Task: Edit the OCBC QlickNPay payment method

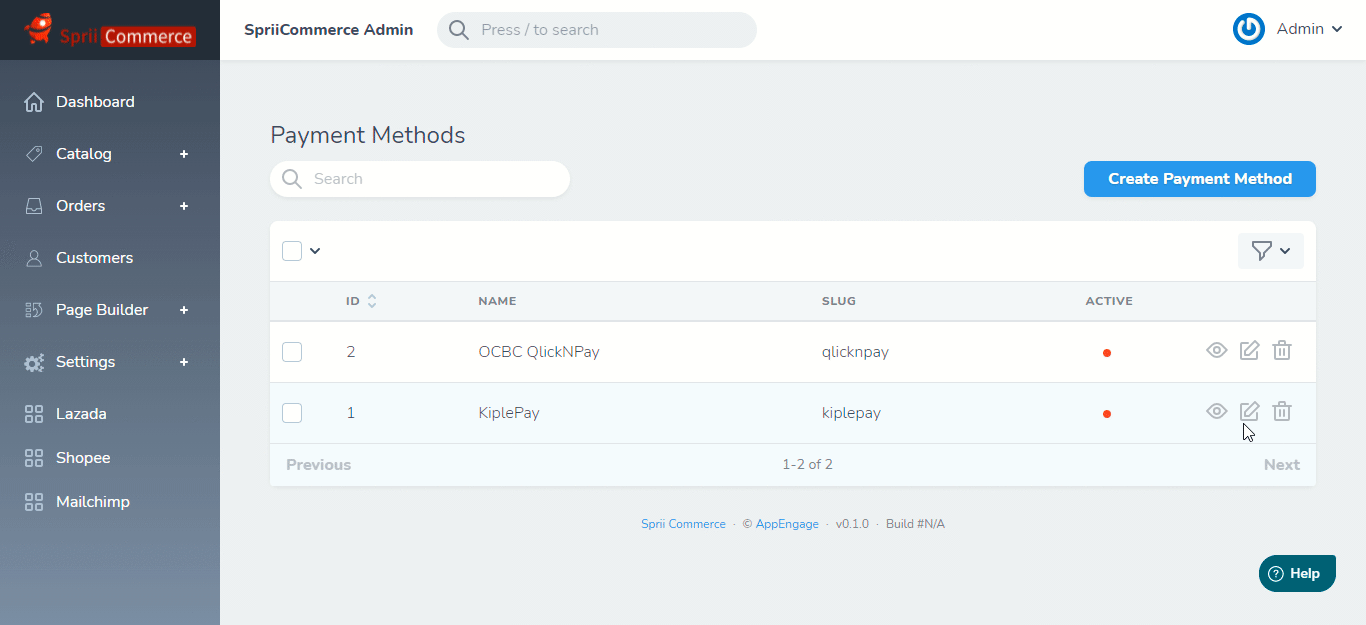Action: (1249, 351)
